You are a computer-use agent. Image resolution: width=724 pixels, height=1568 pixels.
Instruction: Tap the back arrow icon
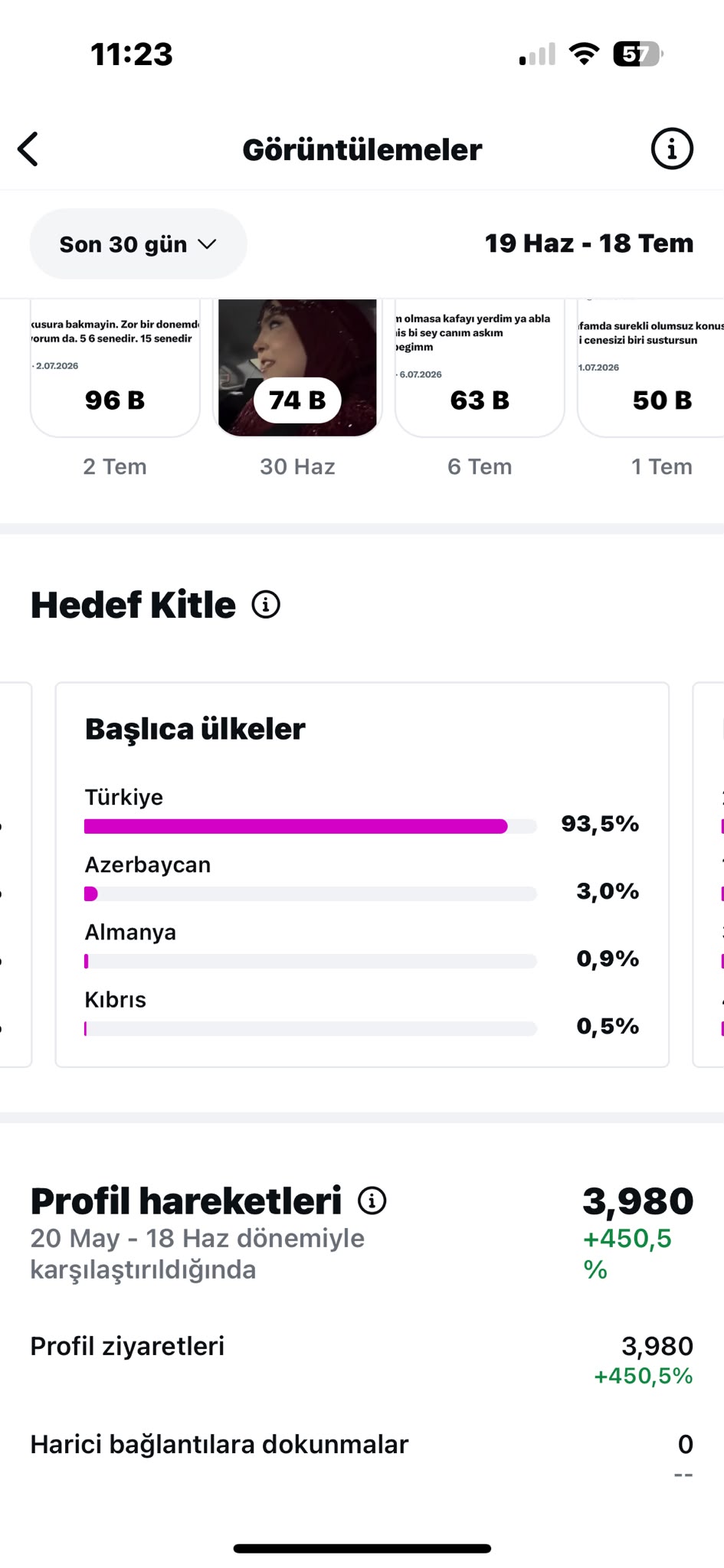pyautogui.click(x=28, y=149)
